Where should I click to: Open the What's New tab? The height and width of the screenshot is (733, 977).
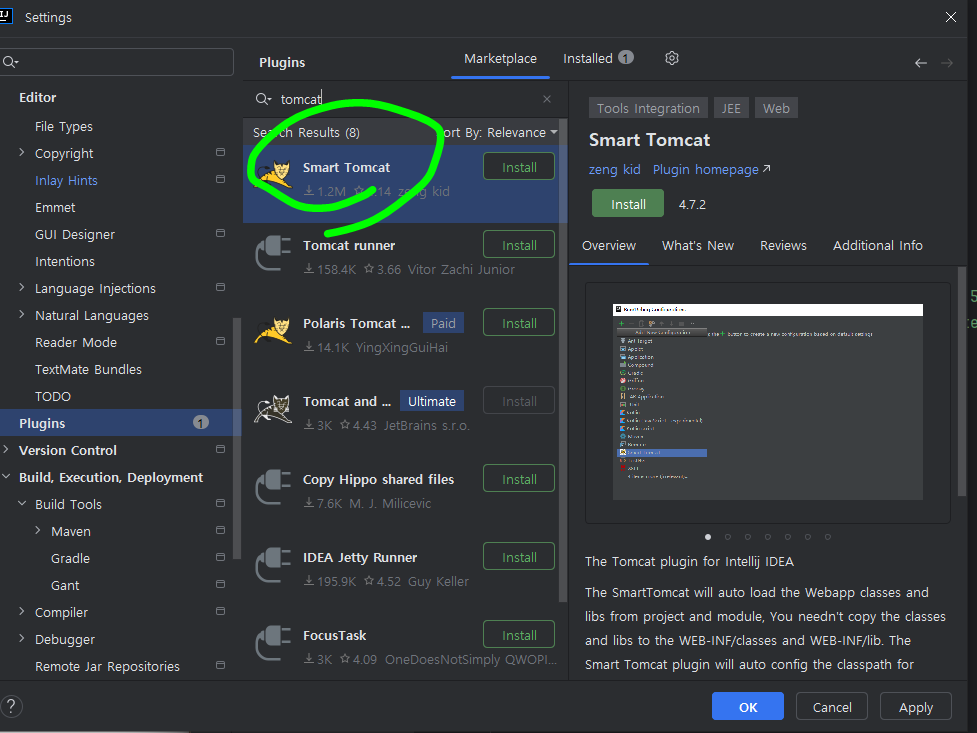(698, 246)
